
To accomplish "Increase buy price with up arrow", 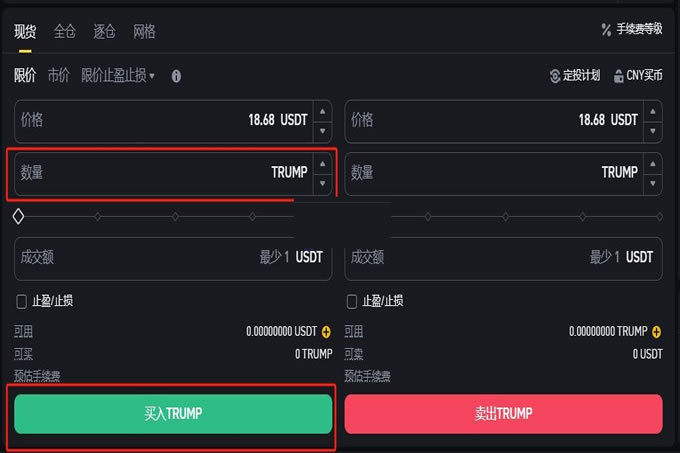I will pos(322,110).
